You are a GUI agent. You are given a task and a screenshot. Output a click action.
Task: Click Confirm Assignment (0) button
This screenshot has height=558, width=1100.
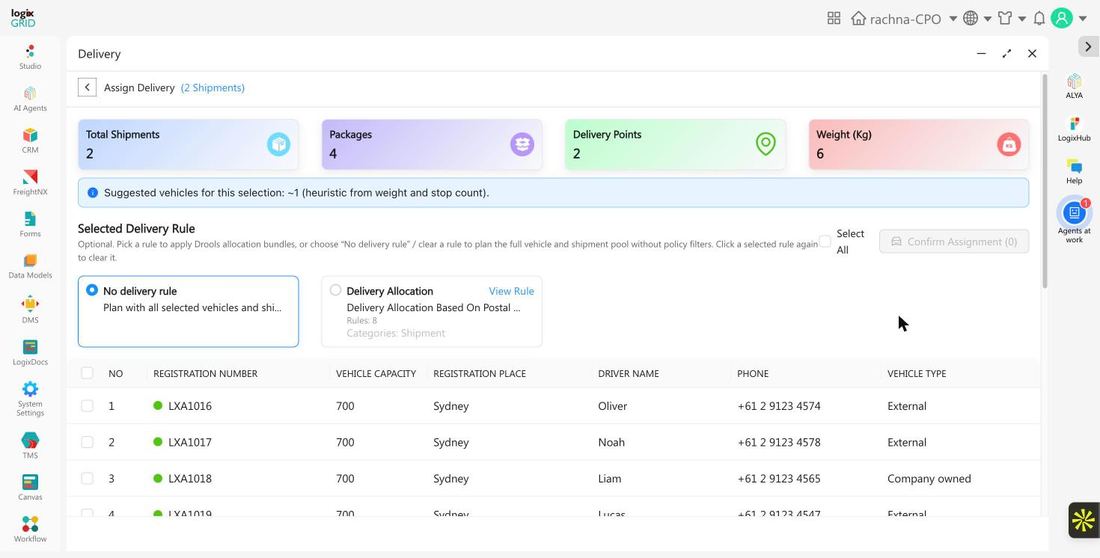(x=954, y=241)
